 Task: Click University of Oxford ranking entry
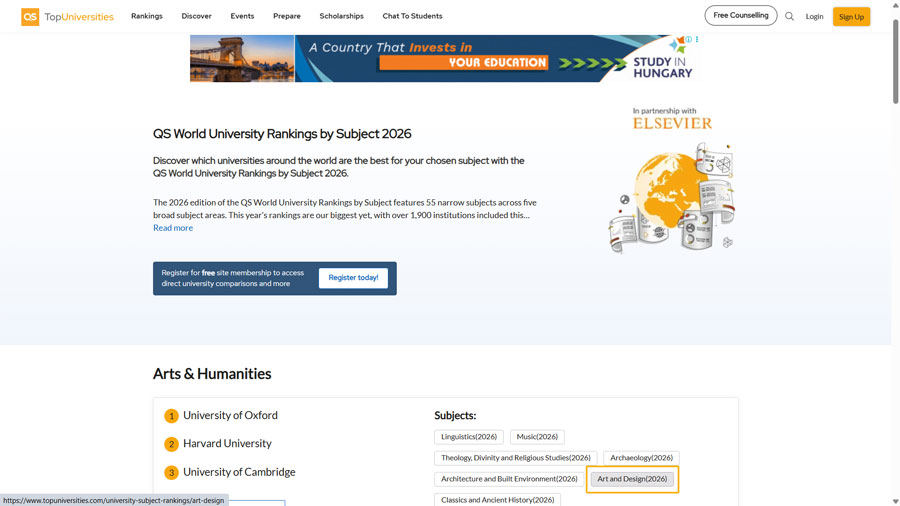click(230, 416)
